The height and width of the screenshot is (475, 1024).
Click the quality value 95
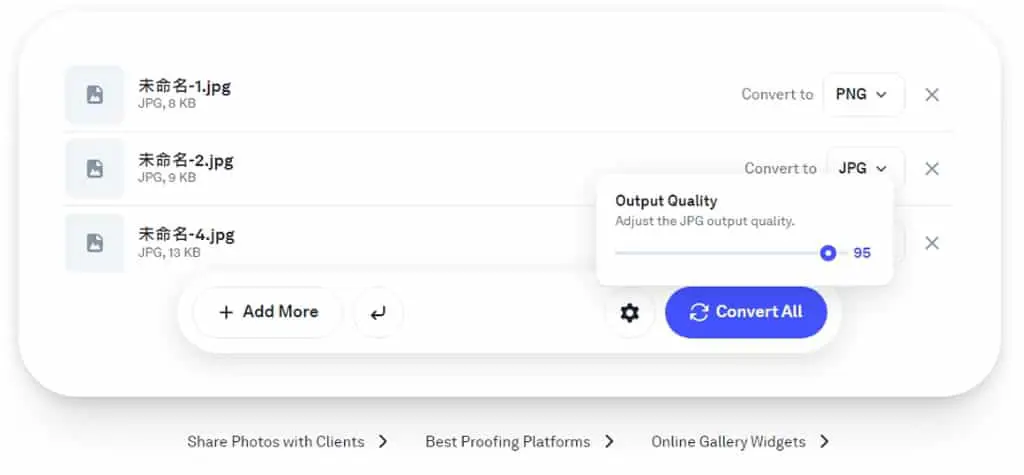862,253
